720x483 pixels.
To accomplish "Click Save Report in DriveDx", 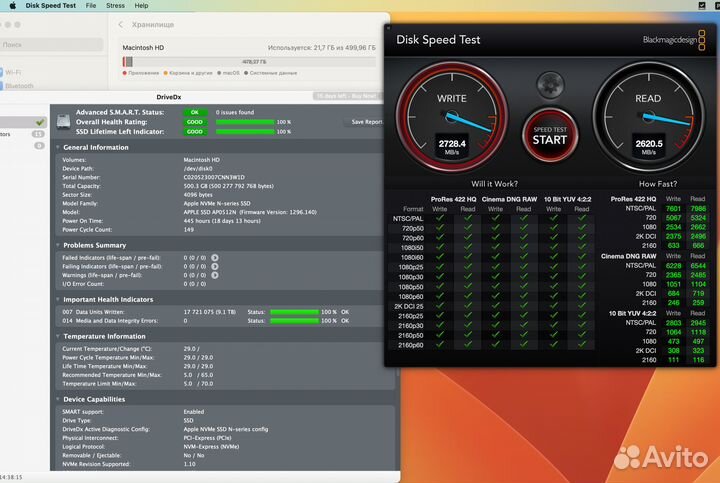I will tap(366, 122).
